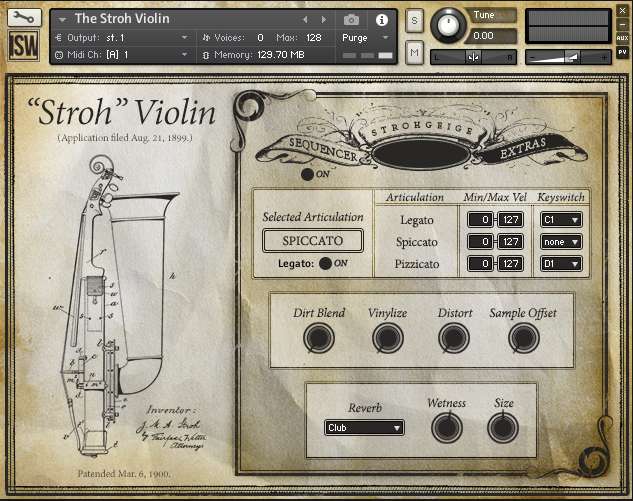Click the SPICCATO selected articulation box
Image resolution: width=633 pixels, height=501 pixels.
point(313,241)
